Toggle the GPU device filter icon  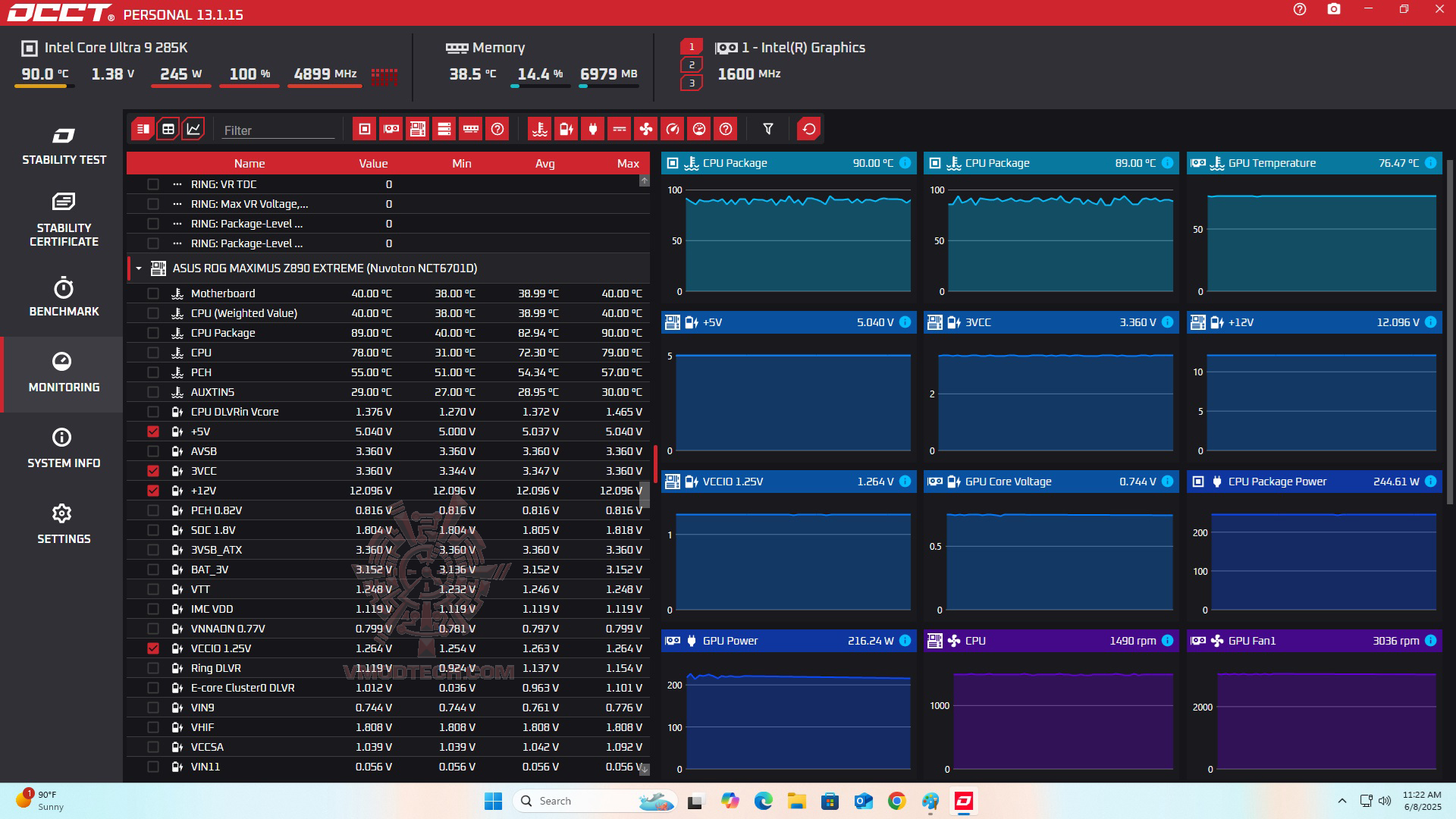click(x=391, y=129)
